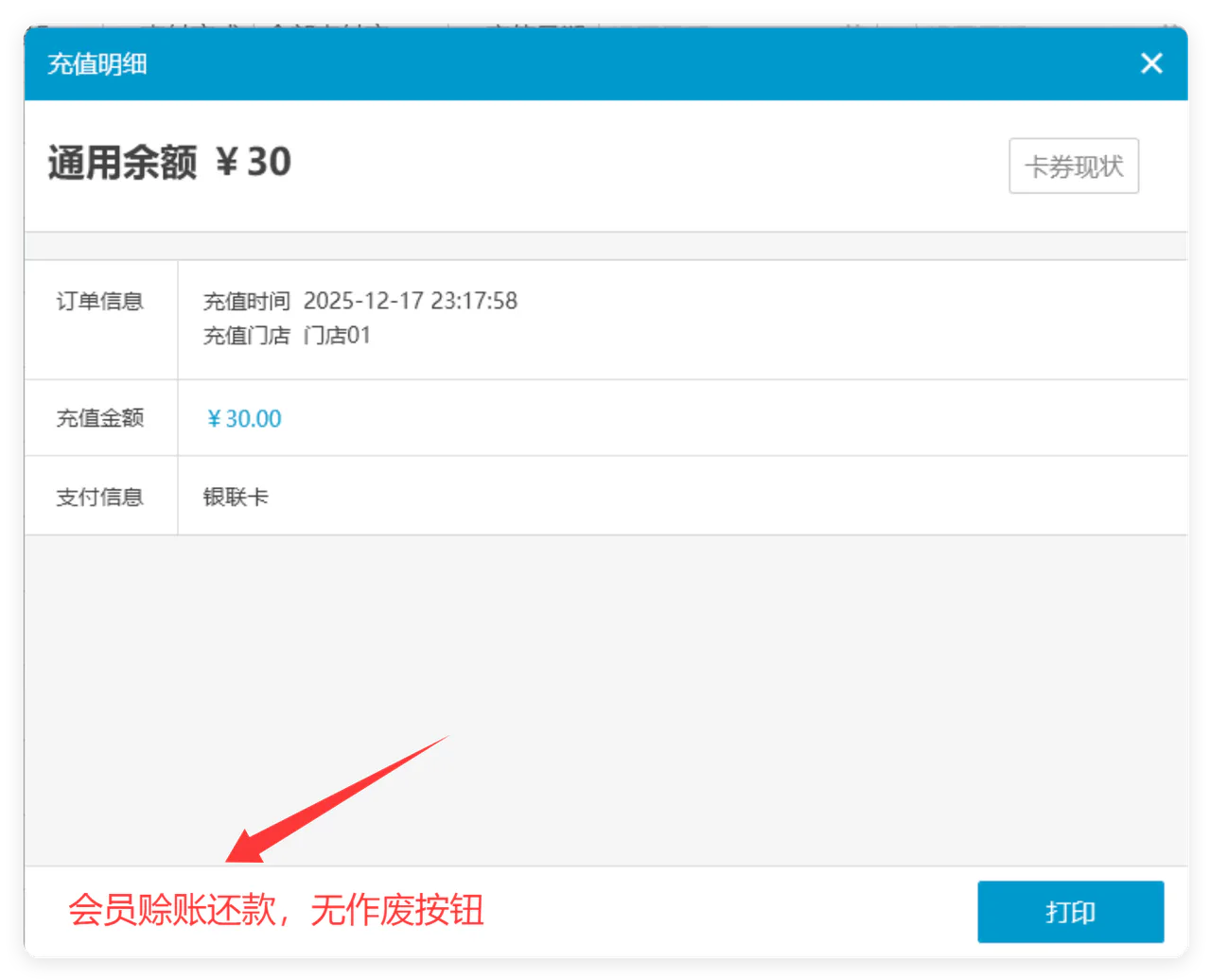Select the 银联卡 payment method text
The image size is (1211, 980).
pyautogui.click(x=237, y=497)
